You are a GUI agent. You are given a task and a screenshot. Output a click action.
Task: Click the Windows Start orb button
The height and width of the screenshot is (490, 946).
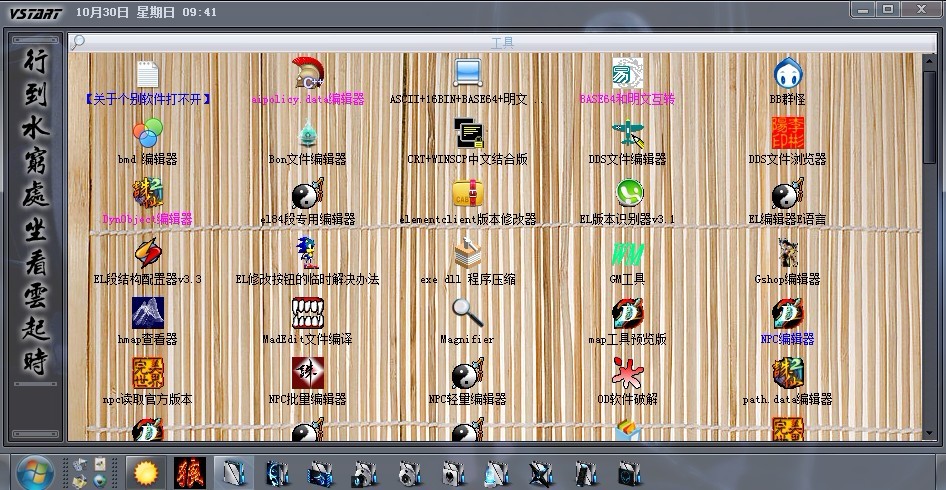coord(33,471)
